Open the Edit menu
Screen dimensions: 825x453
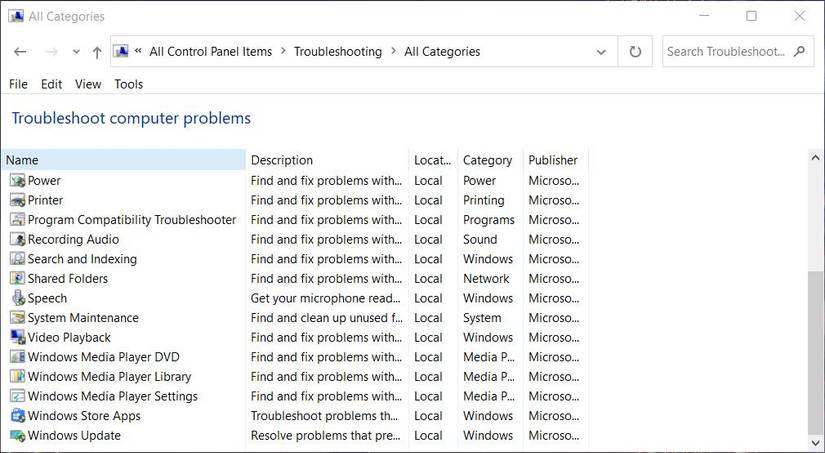tap(52, 84)
